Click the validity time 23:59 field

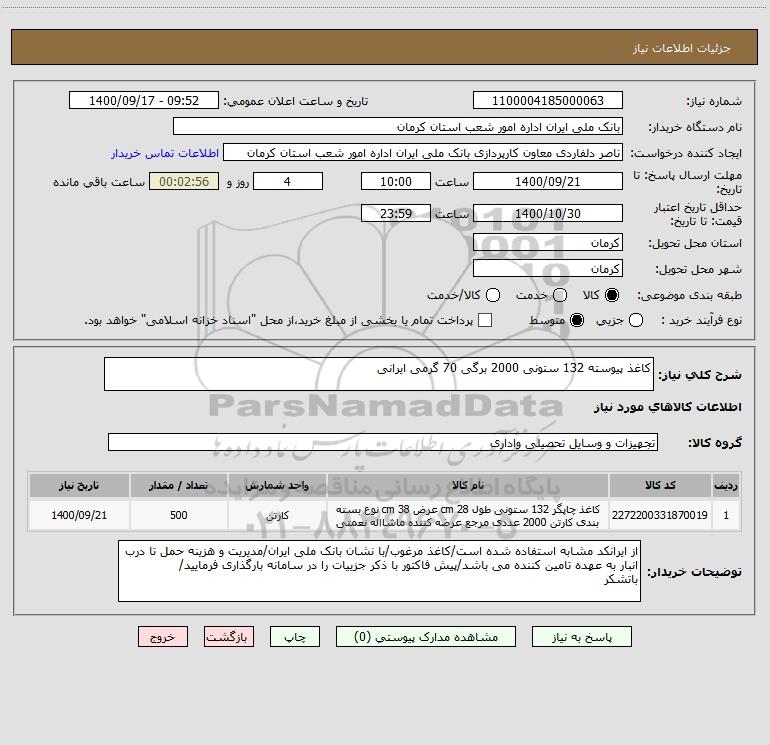coord(396,214)
